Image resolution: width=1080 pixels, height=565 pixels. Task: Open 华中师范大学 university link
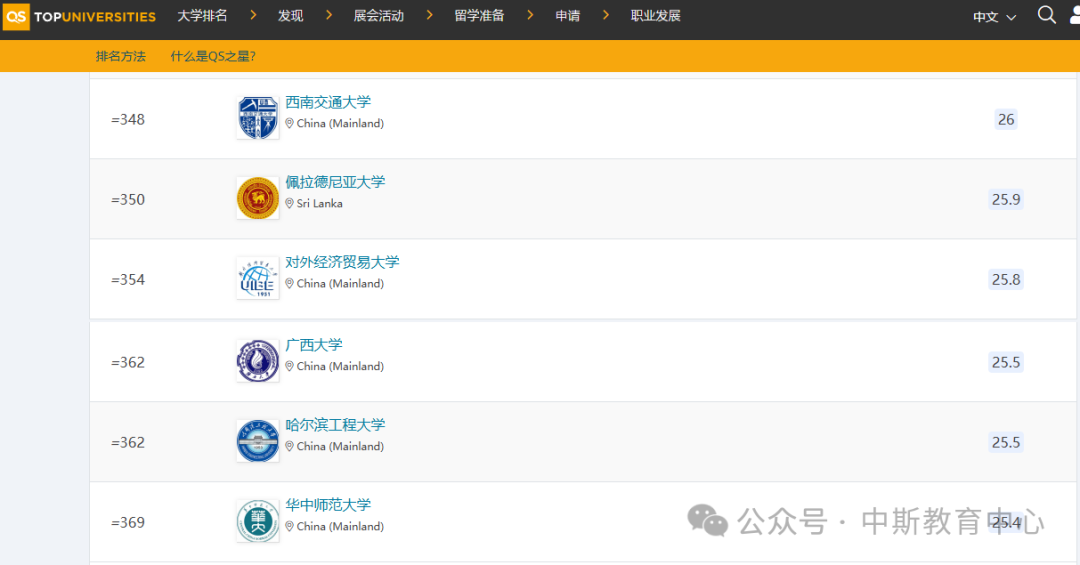328,504
